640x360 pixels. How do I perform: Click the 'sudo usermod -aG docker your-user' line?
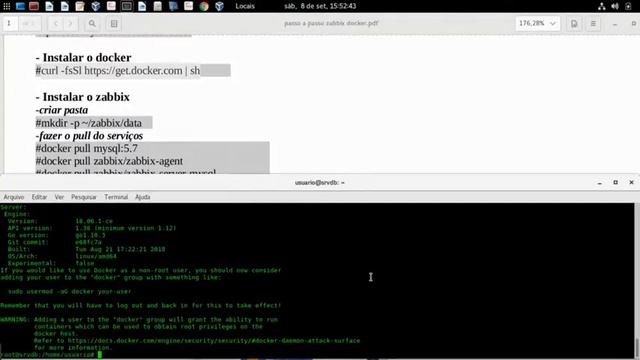(x=70, y=291)
